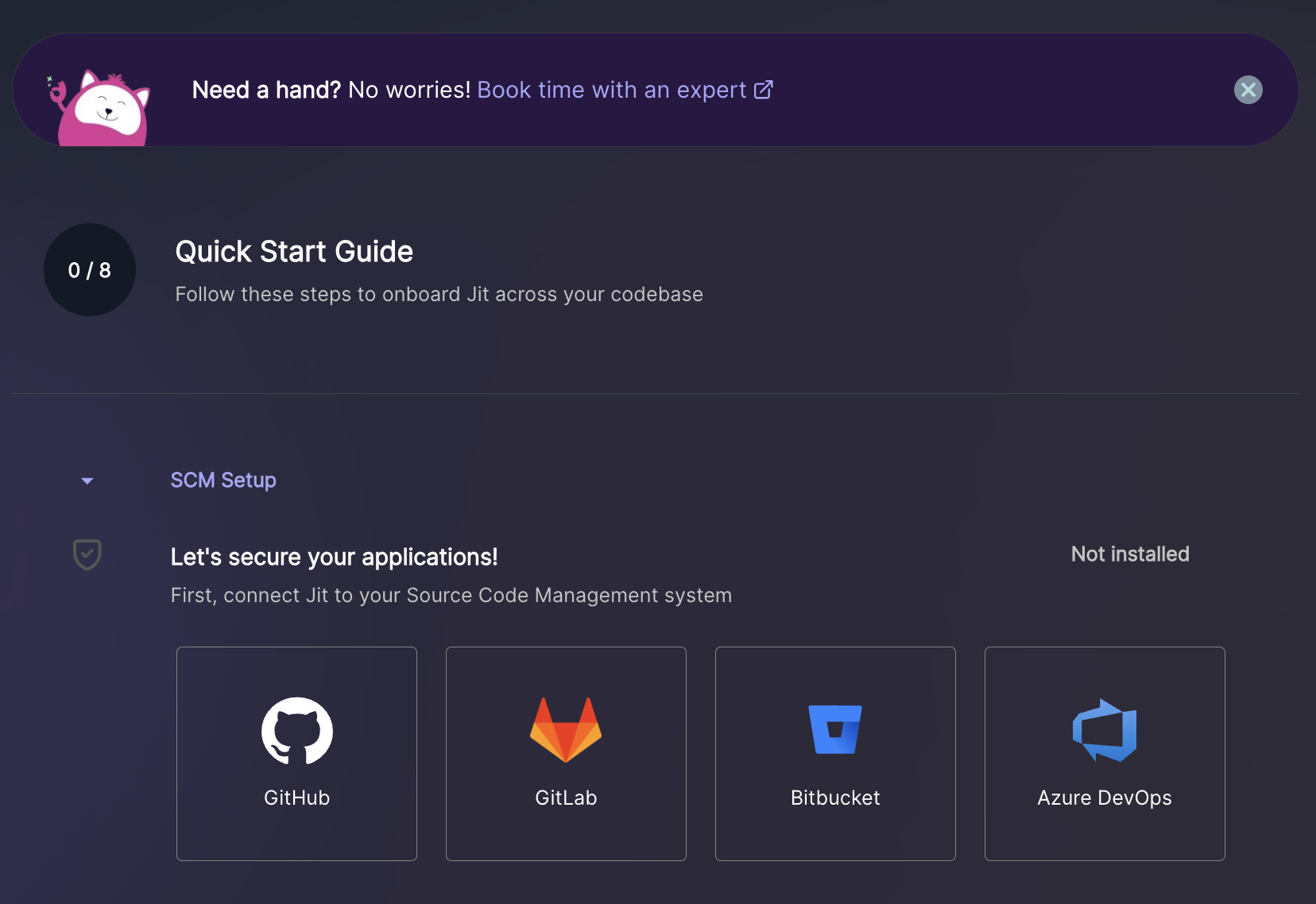The width and height of the screenshot is (1316, 904).
Task: Click the Not installed status text
Action: 1130,554
